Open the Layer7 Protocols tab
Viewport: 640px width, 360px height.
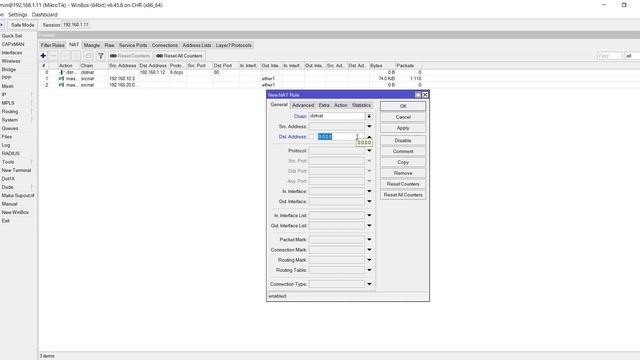[x=233, y=45]
